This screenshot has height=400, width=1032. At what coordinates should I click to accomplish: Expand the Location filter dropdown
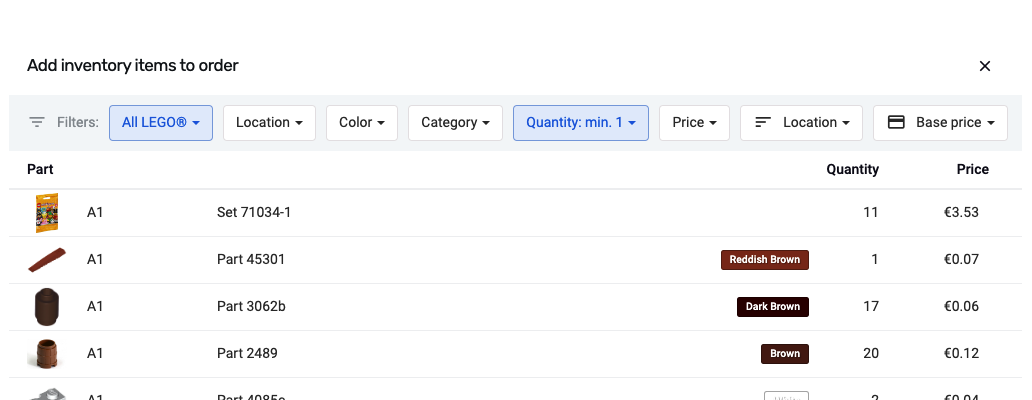269,122
